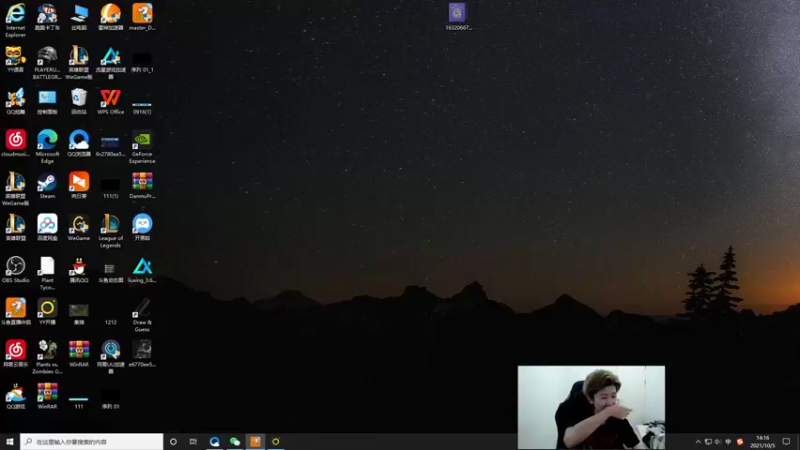800x450 pixels.
Task: Open the 回收站 Recycle Bin icon
Action: click(79, 101)
